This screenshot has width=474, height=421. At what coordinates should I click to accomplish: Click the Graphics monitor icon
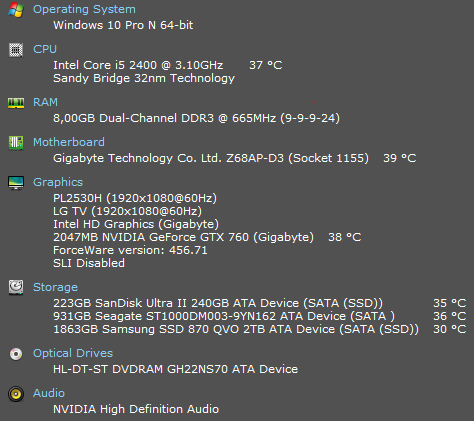[x=16, y=183]
